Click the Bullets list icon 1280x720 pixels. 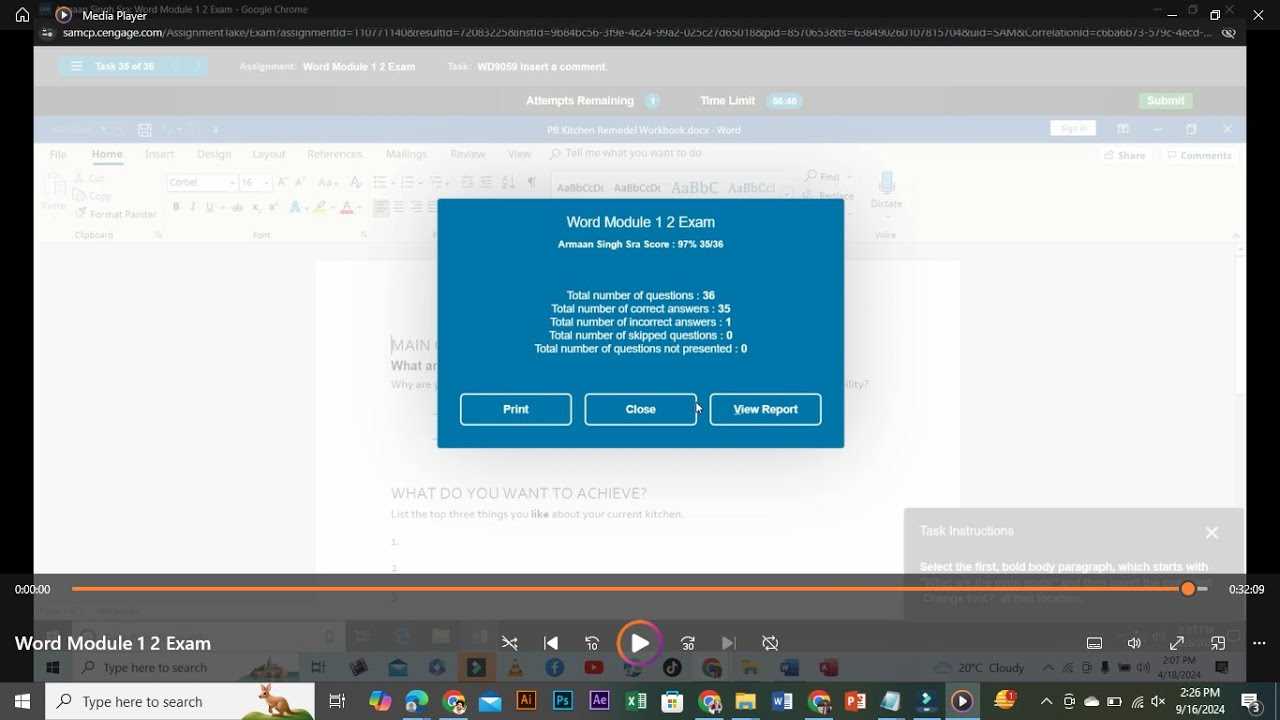379,183
